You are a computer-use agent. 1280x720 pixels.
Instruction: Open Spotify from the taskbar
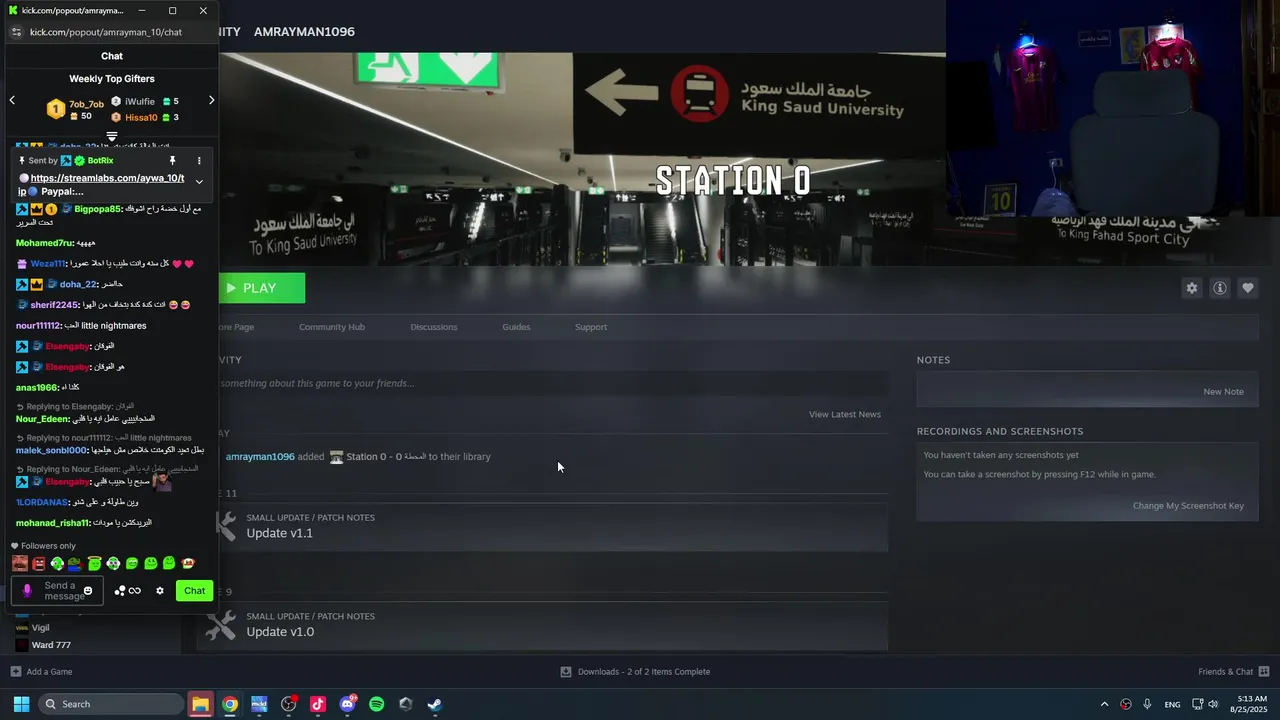coord(377,704)
